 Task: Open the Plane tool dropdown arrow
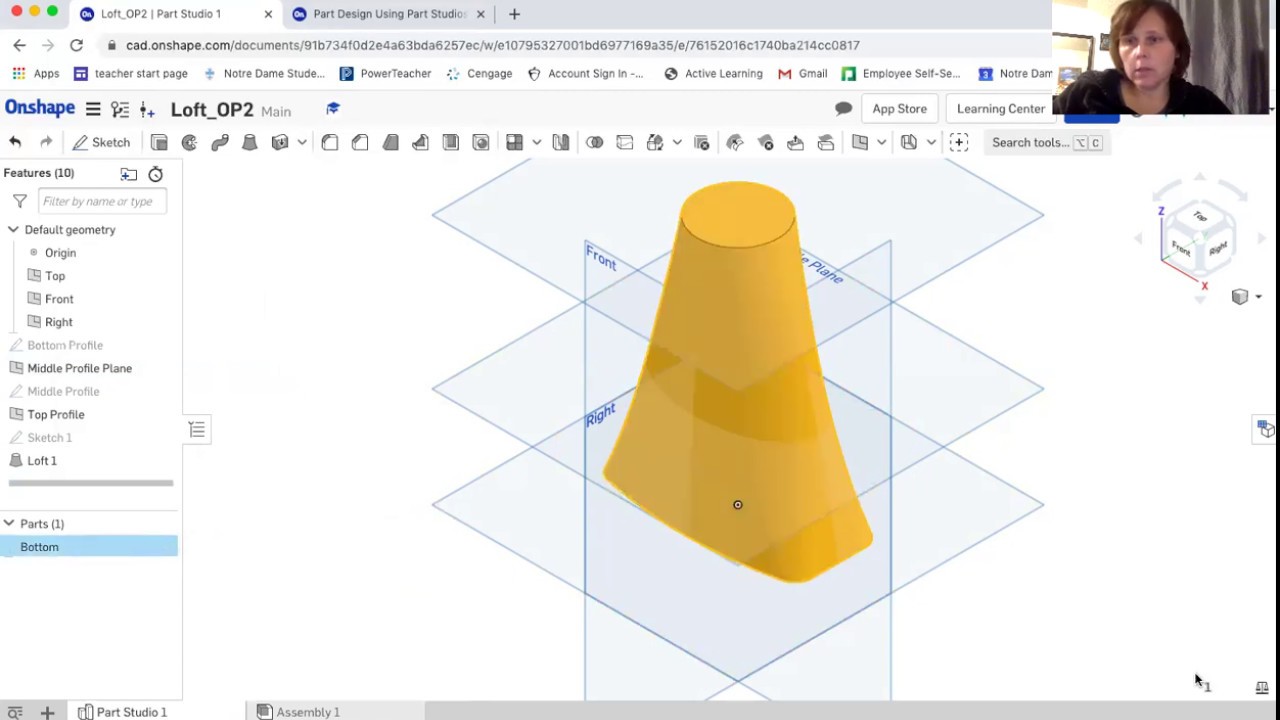(x=881, y=142)
